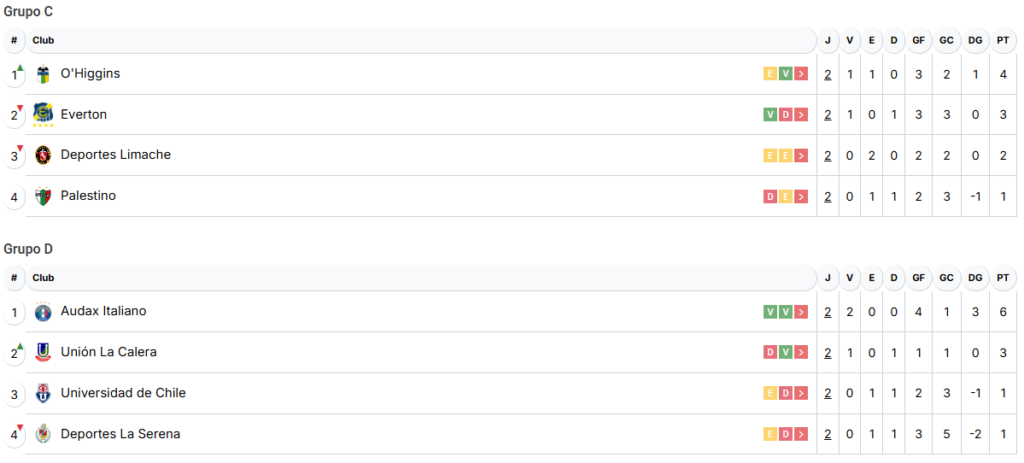
Task: Open the Universidad de Chile name link
Action: (x=123, y=393)
